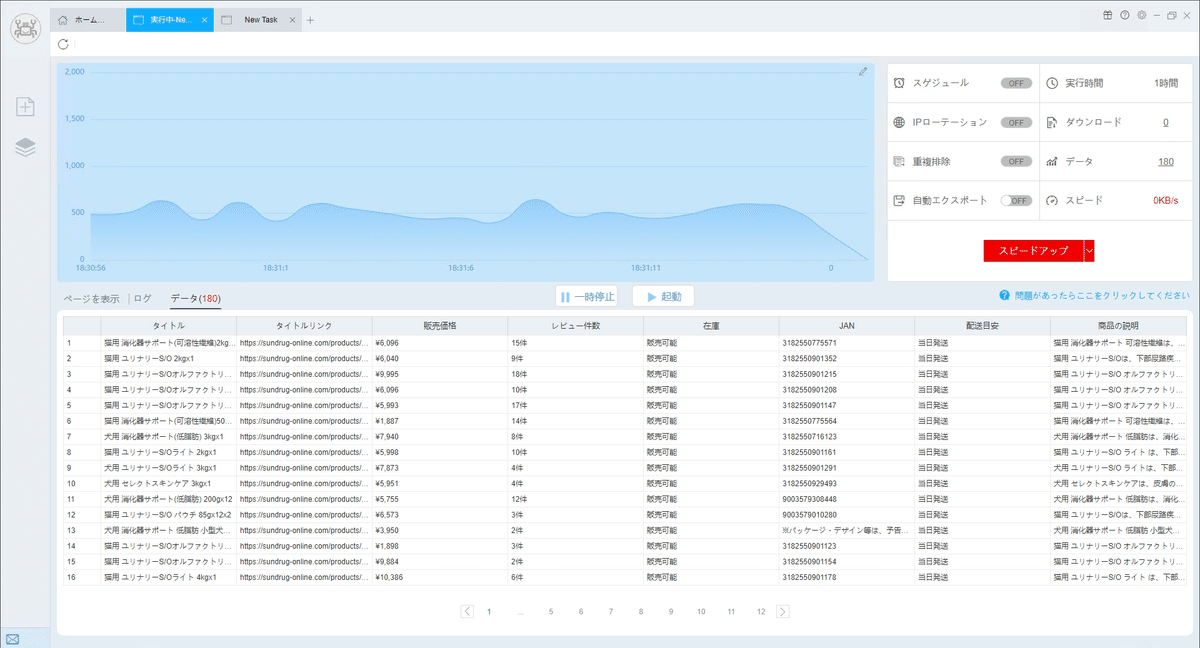Close the New Task tab
This screenshot has height=648, width=1200.
[293, 20]
